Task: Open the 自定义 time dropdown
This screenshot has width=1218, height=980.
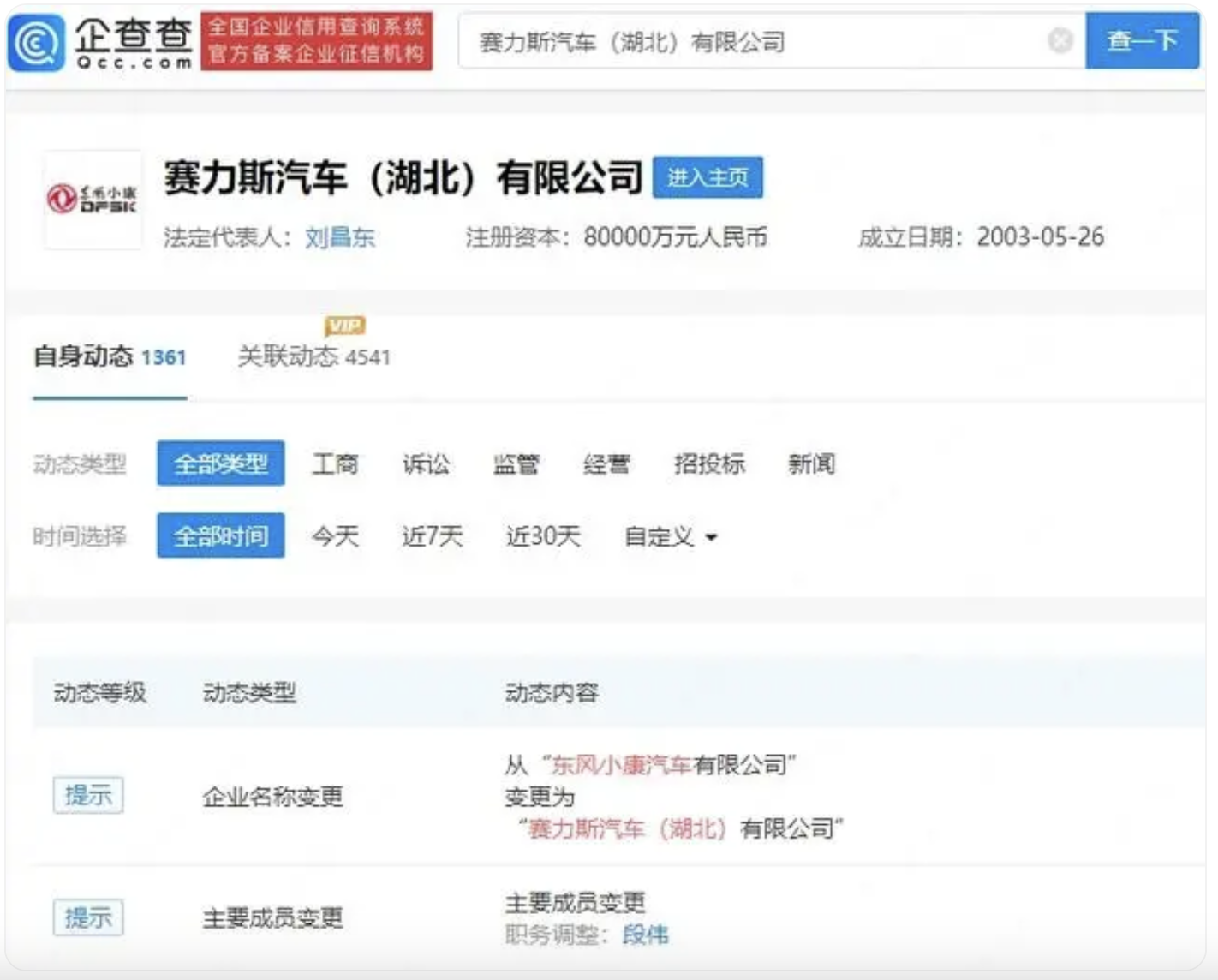Action: click(671, 536)
